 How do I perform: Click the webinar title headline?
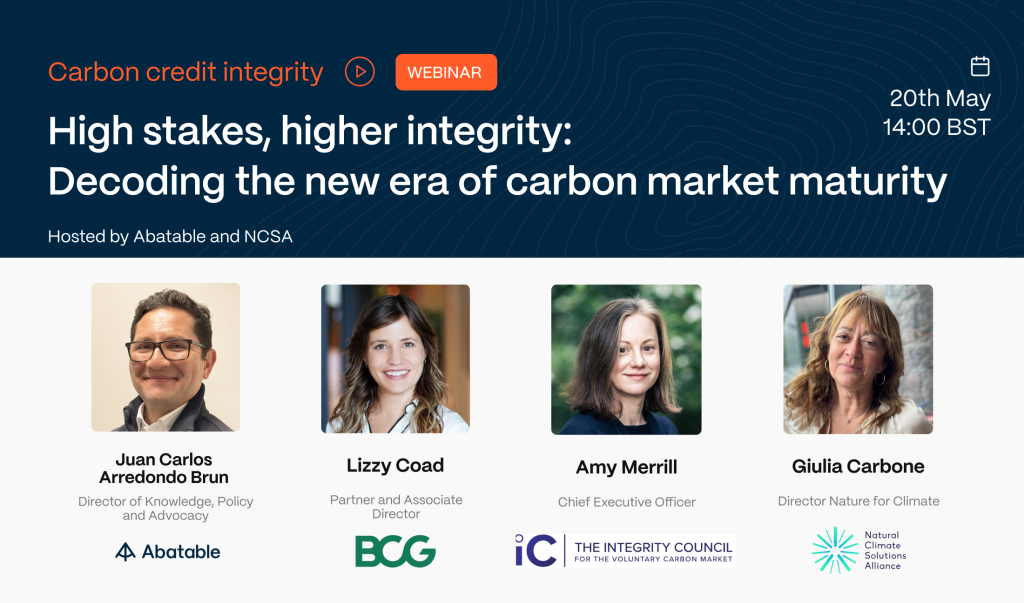pyautogui.click(x=497, y=157)
